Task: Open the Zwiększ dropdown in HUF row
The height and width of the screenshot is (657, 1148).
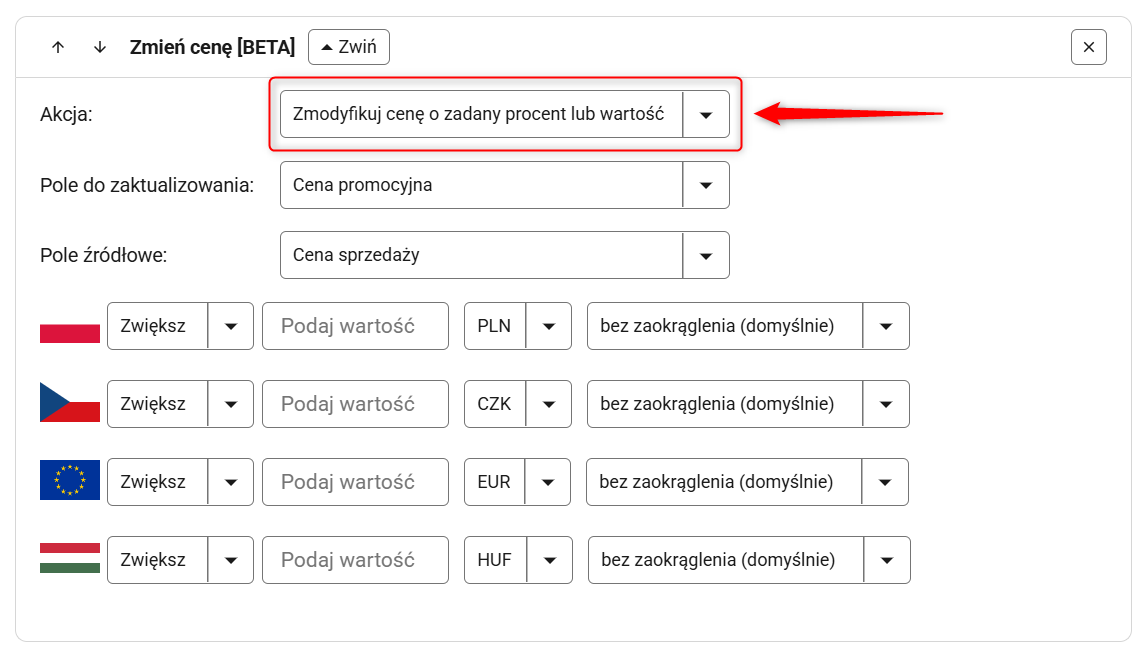Action: pos(180,560)
